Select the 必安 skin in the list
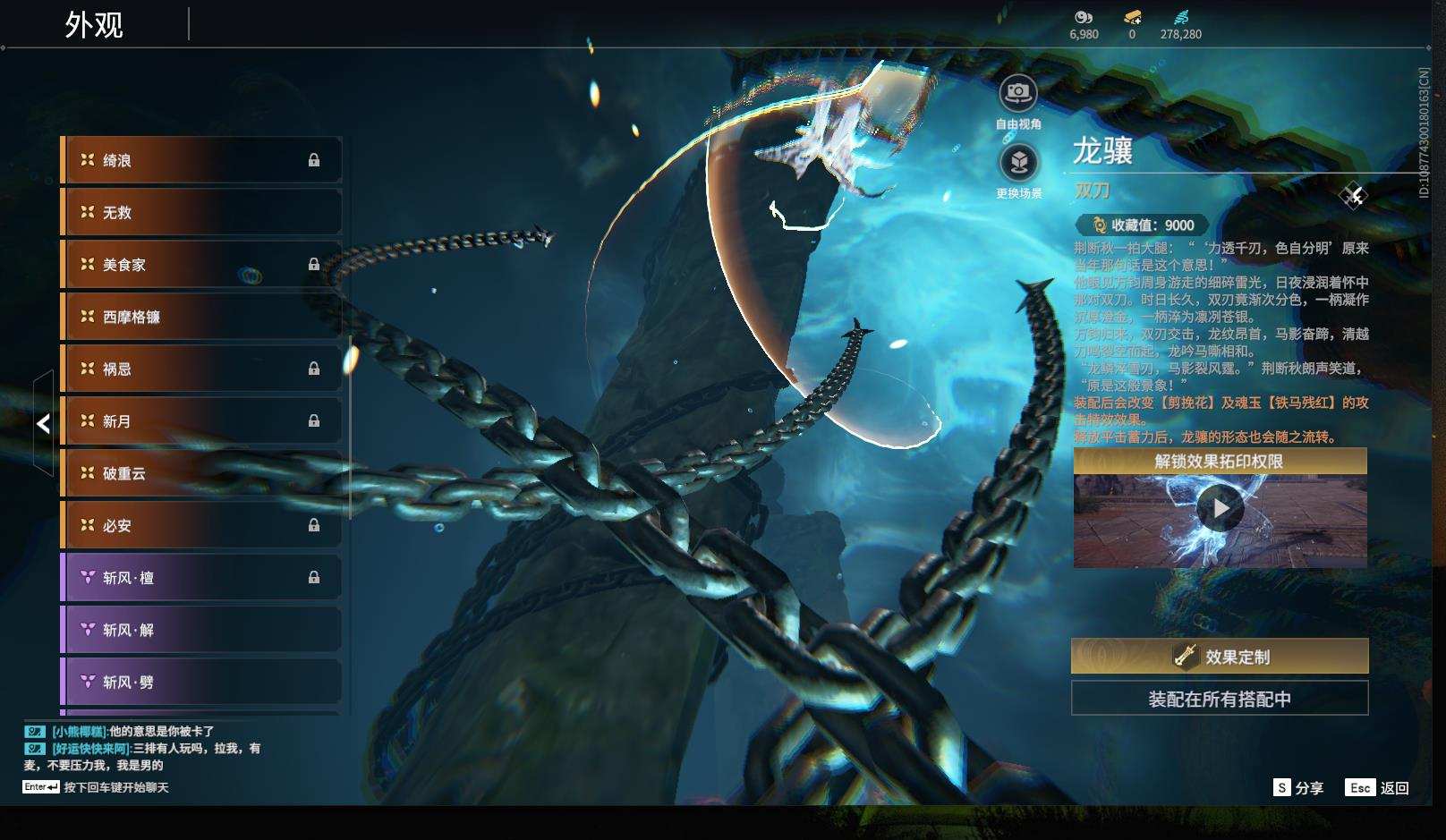Image resolution: width=1446 pixels, height=840 pixels. click(x=201, y=525)
